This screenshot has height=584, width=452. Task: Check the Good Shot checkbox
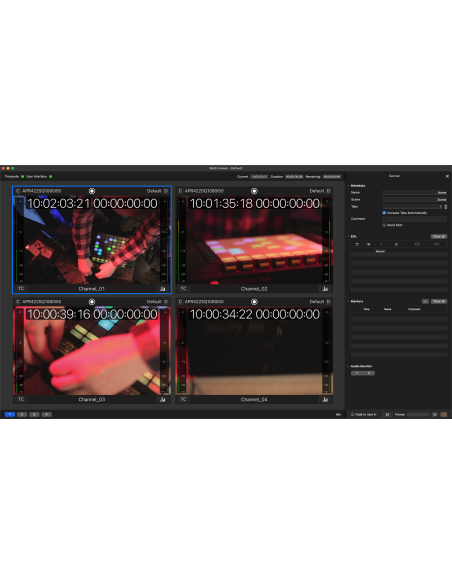coord(384,225)
